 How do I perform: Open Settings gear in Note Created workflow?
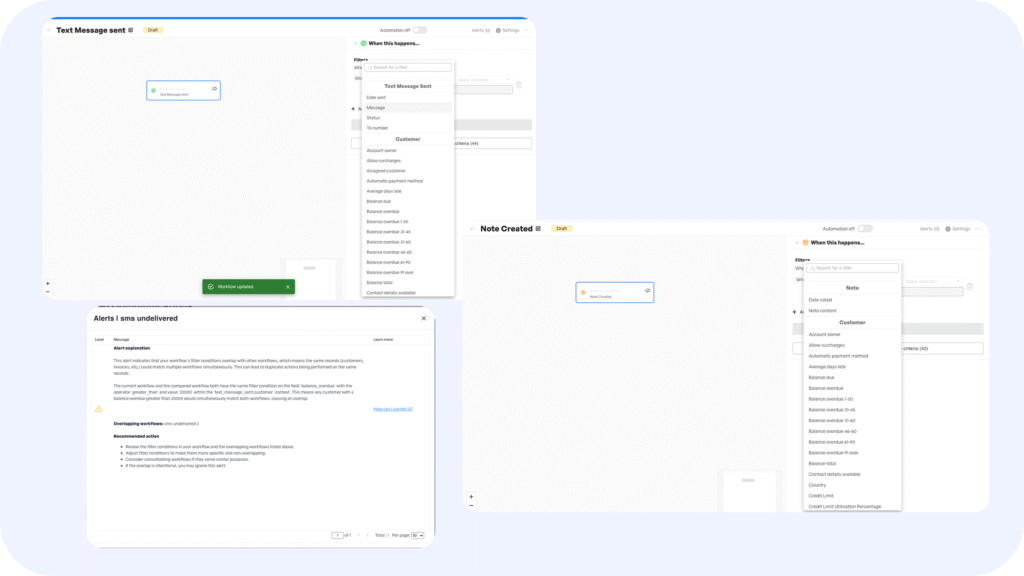click(x=957, y=229)
